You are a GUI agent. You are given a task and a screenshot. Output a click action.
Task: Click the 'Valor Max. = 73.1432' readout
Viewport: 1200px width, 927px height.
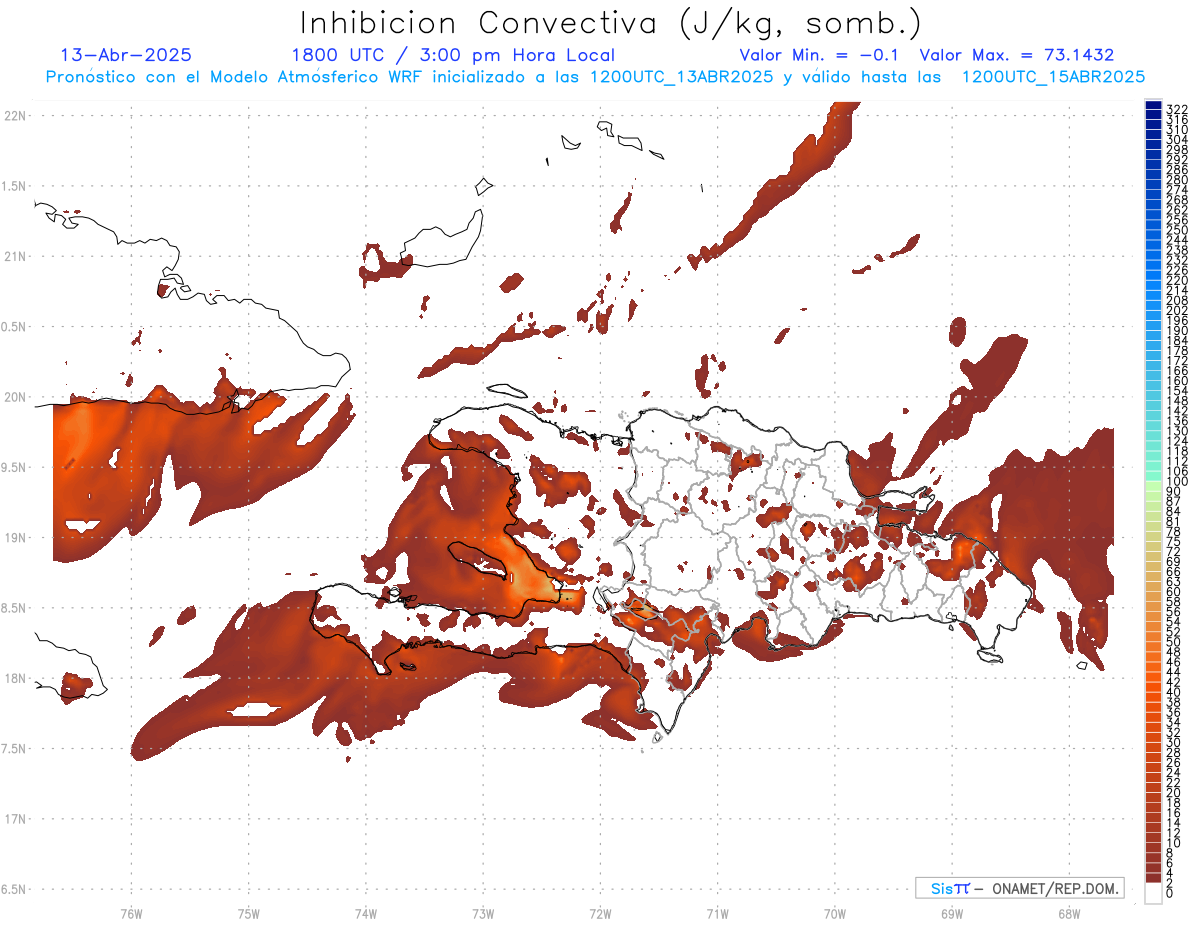tap(1017, 55)
